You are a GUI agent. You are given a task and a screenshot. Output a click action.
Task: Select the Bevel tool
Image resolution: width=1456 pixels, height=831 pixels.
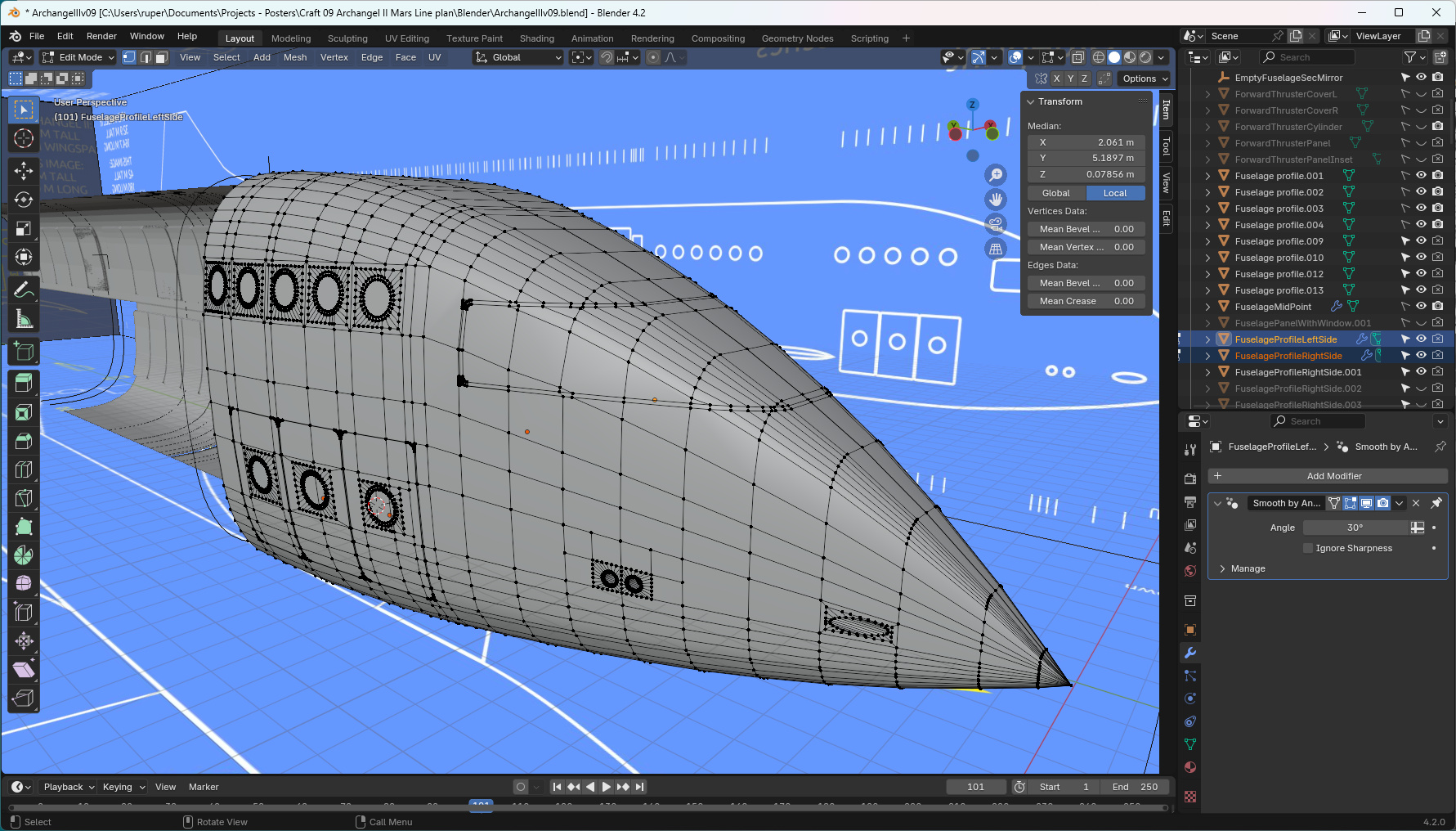pos(24,441)
